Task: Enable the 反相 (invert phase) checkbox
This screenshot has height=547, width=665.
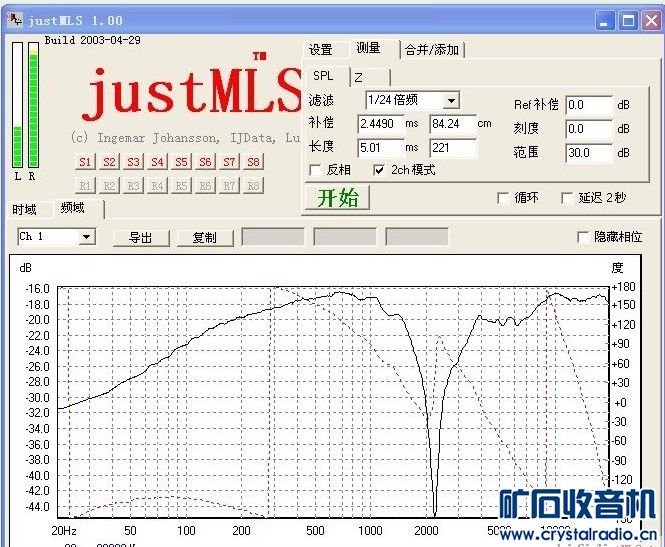Action: tap(315, 170)
